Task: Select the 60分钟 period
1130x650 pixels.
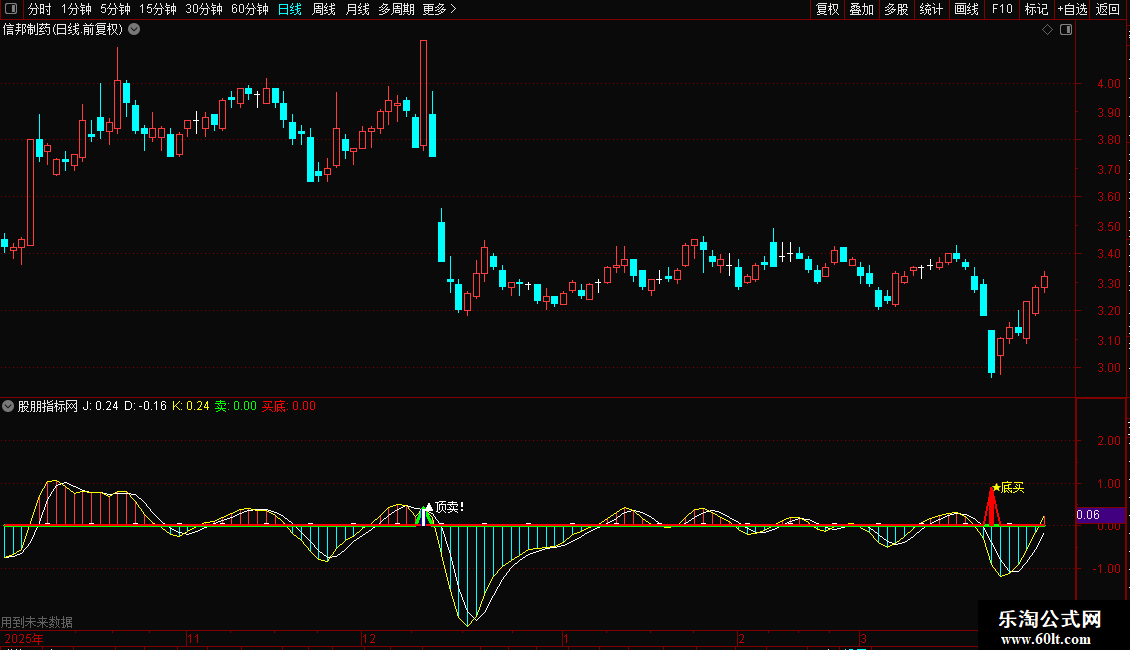Action: (250, 9)
